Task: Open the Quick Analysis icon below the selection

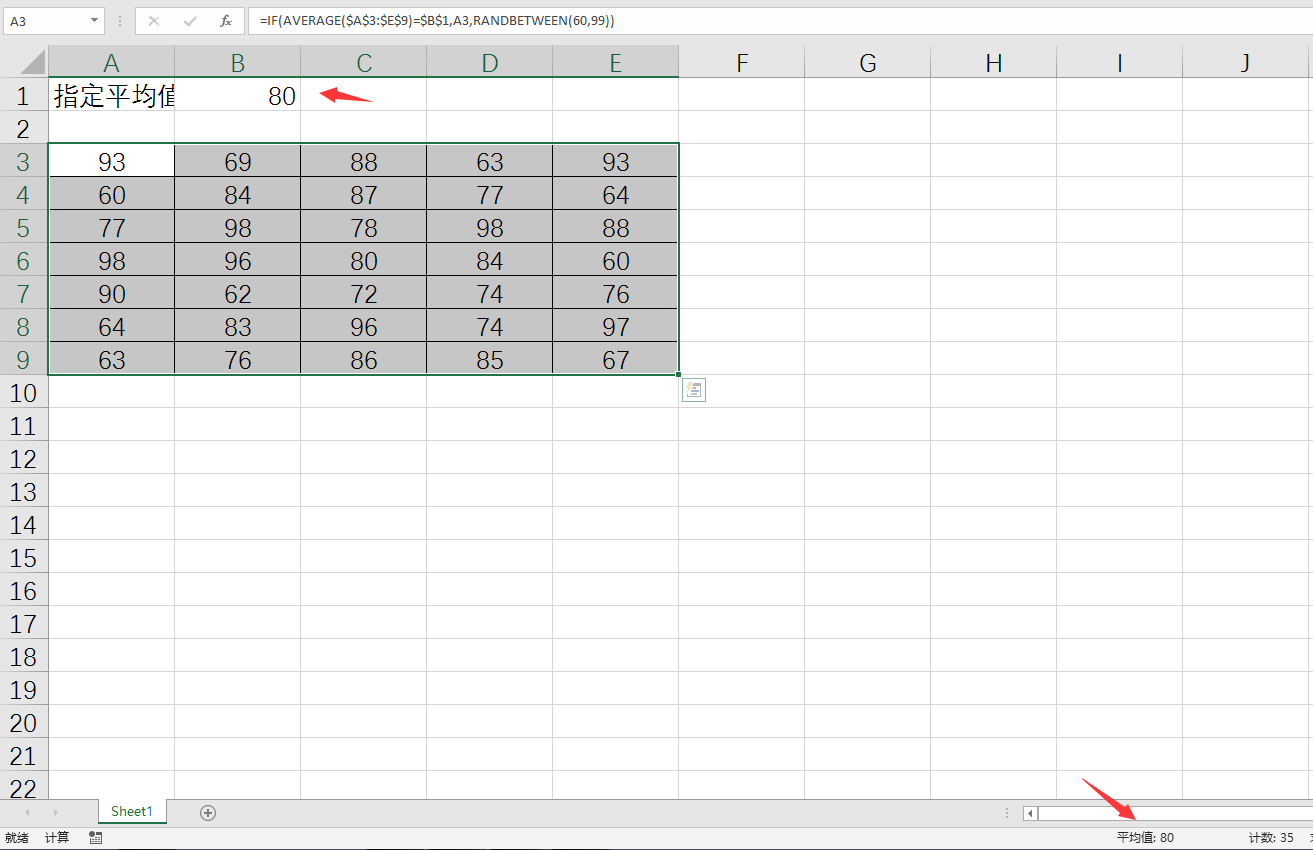Action: pos(694,390)
